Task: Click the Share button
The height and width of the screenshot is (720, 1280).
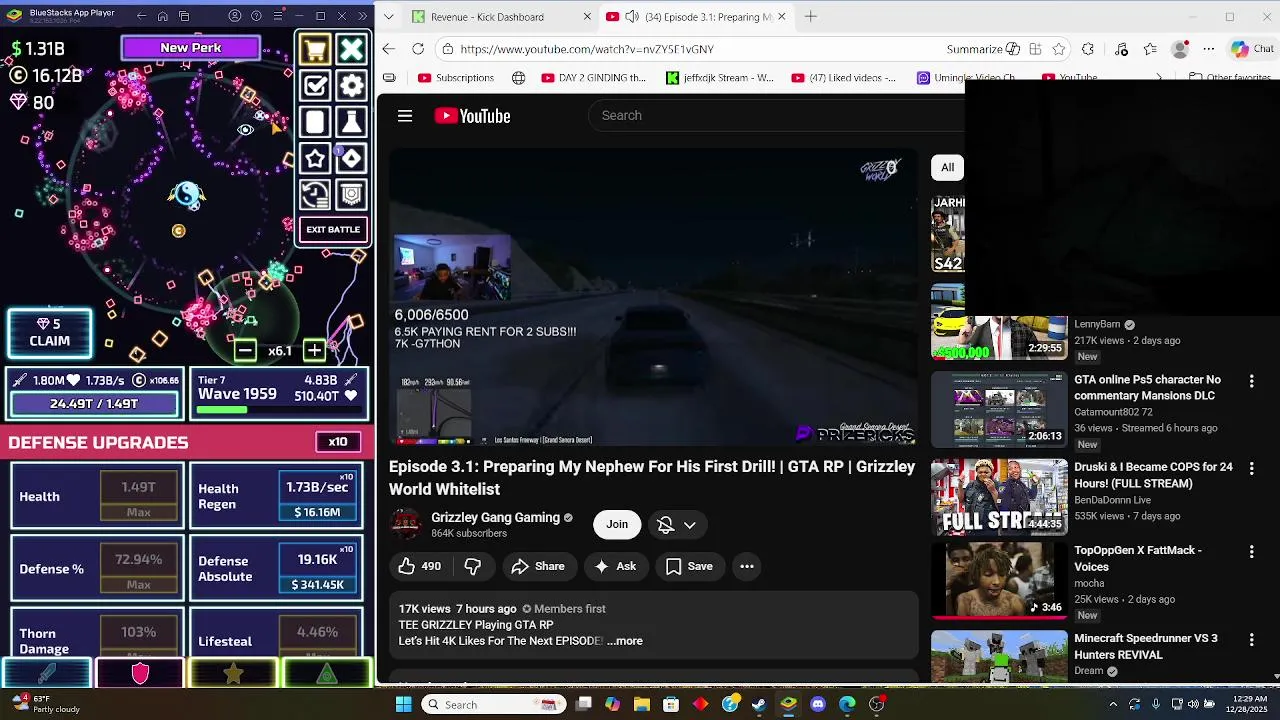Action: pos(538,566)
